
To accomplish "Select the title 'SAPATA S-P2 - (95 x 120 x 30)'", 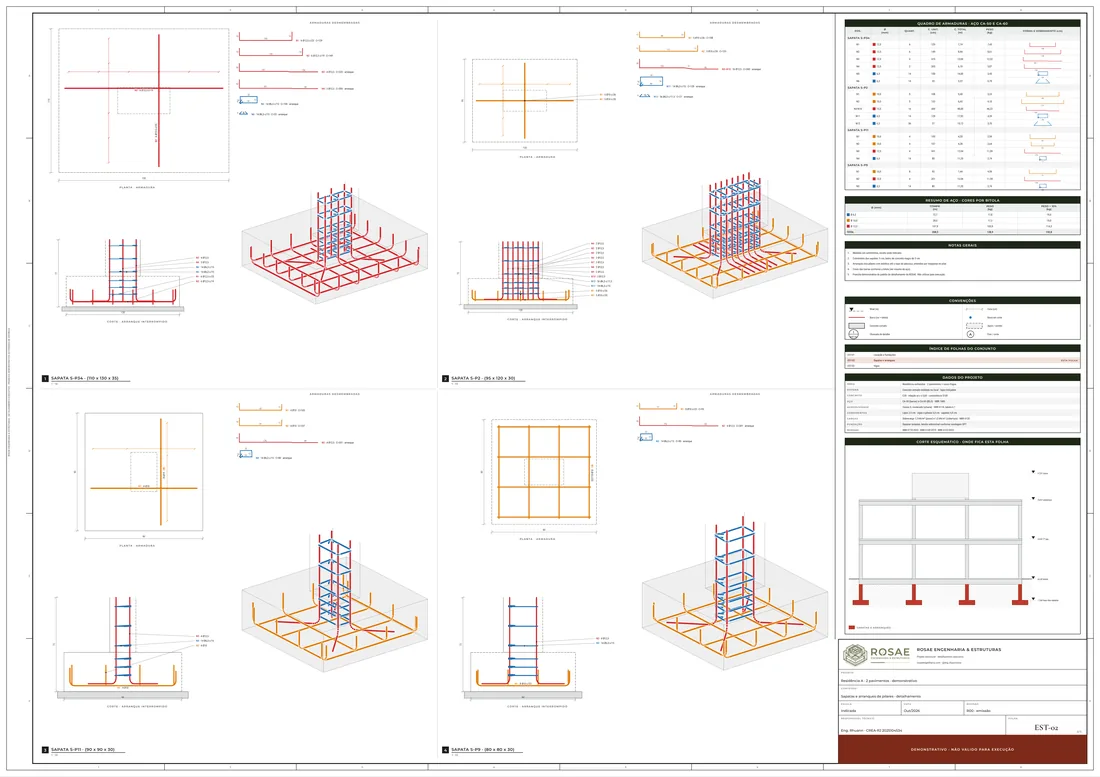I will pos(483,379).
